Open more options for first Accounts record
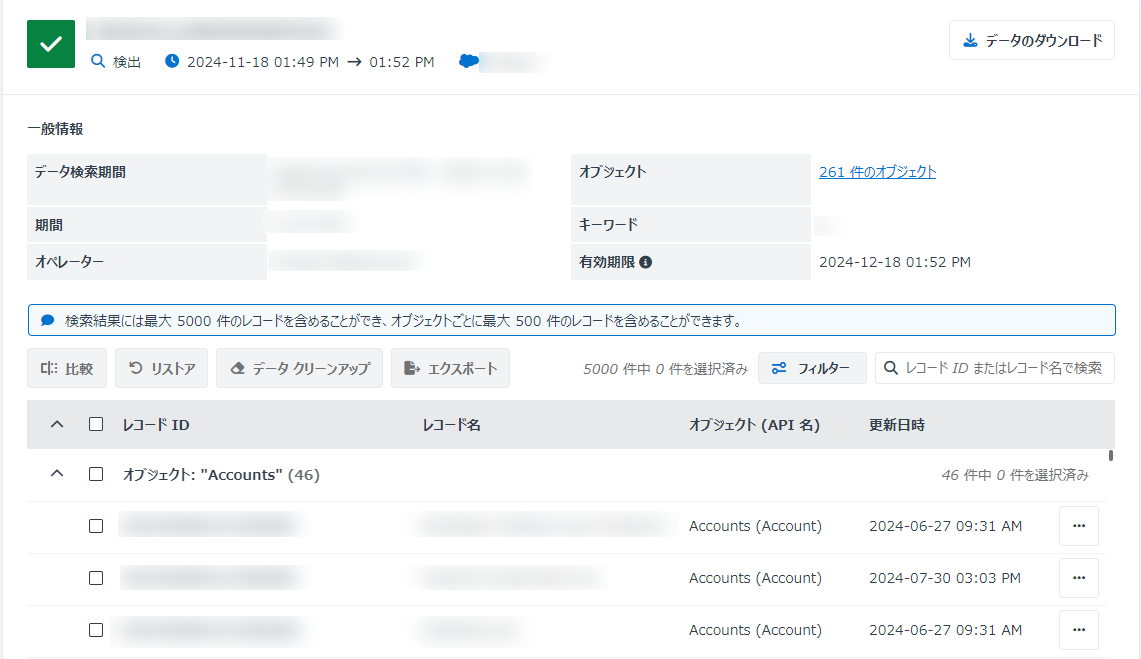This screenshot has width=1141, height=659. tap(1078, 526)
